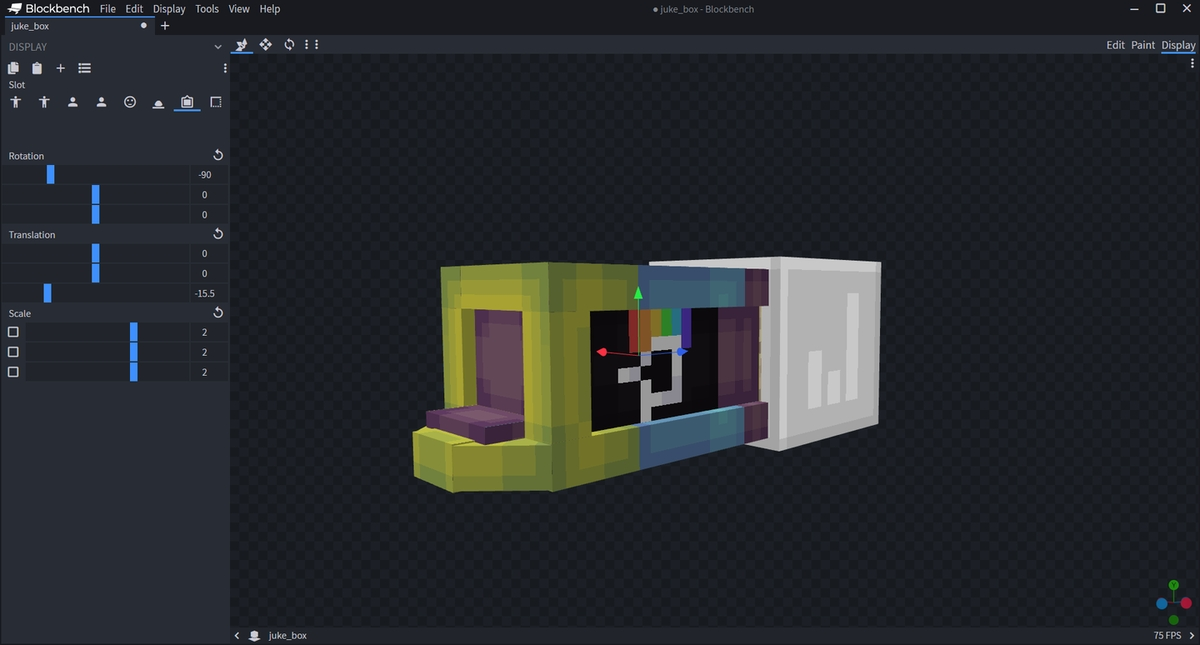Click the copy display settings icon

click(x=13, y=68)
